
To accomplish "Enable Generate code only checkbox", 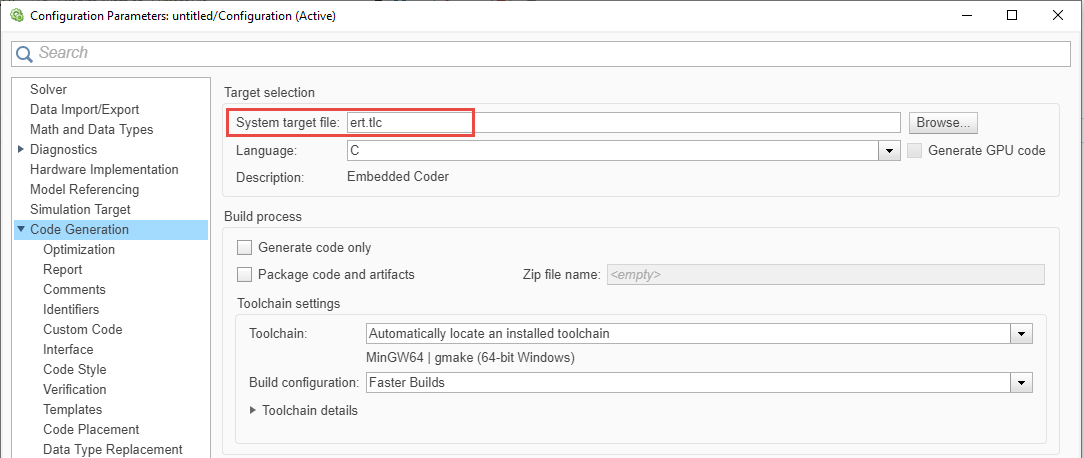I will coord(245,247).
